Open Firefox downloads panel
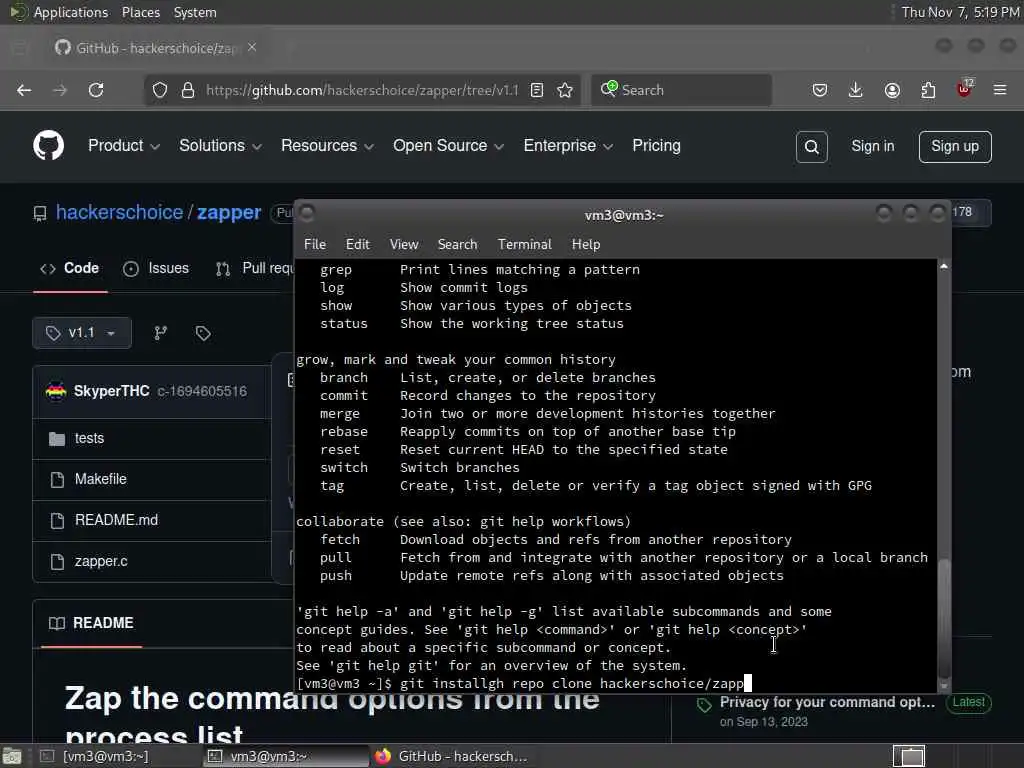 point(856,90)
